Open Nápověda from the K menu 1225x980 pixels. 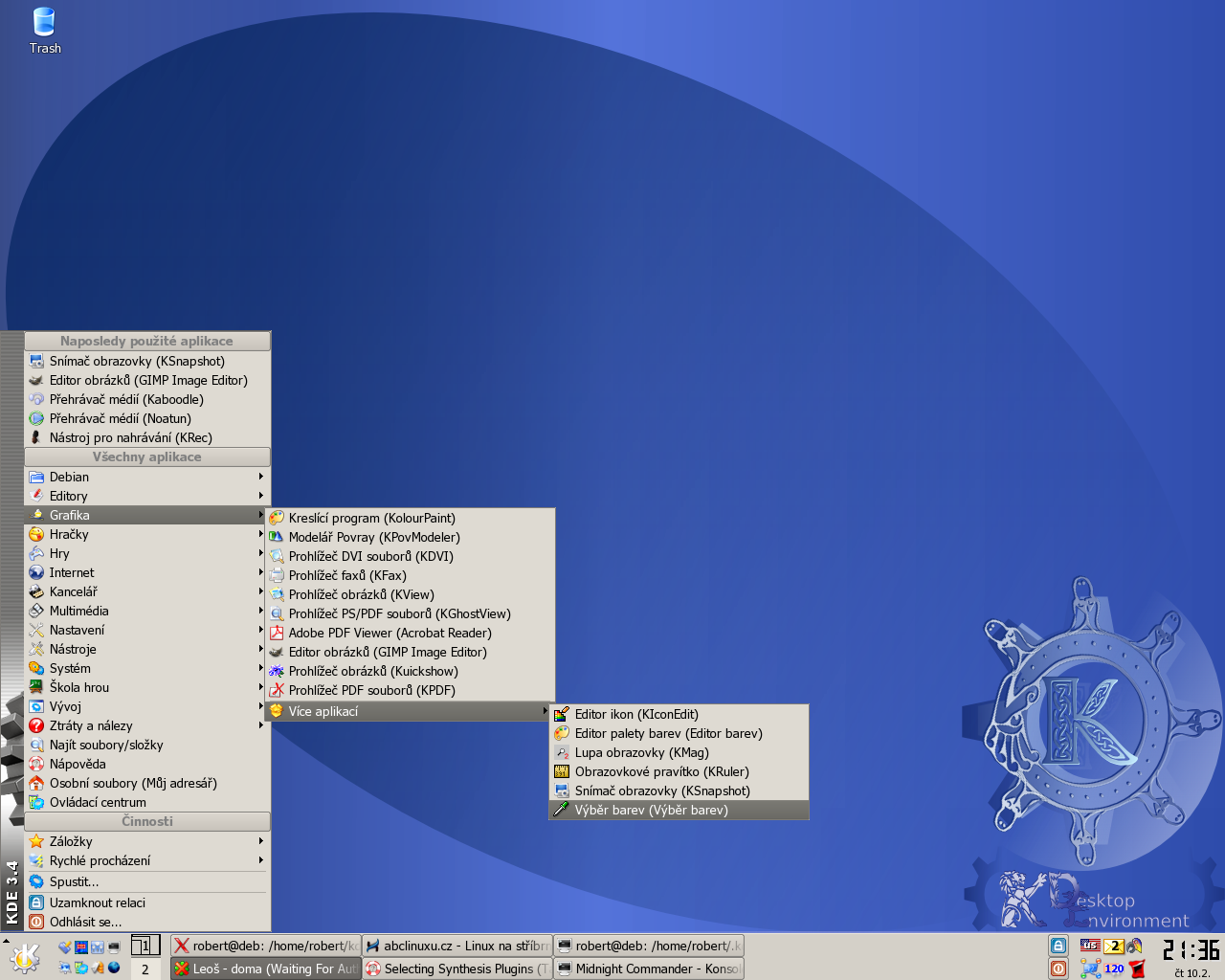click(147, 764)
